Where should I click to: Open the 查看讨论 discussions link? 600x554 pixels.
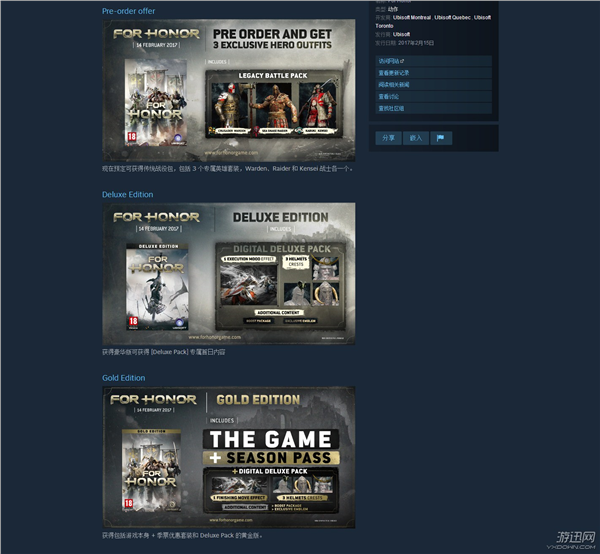[433, 96]
